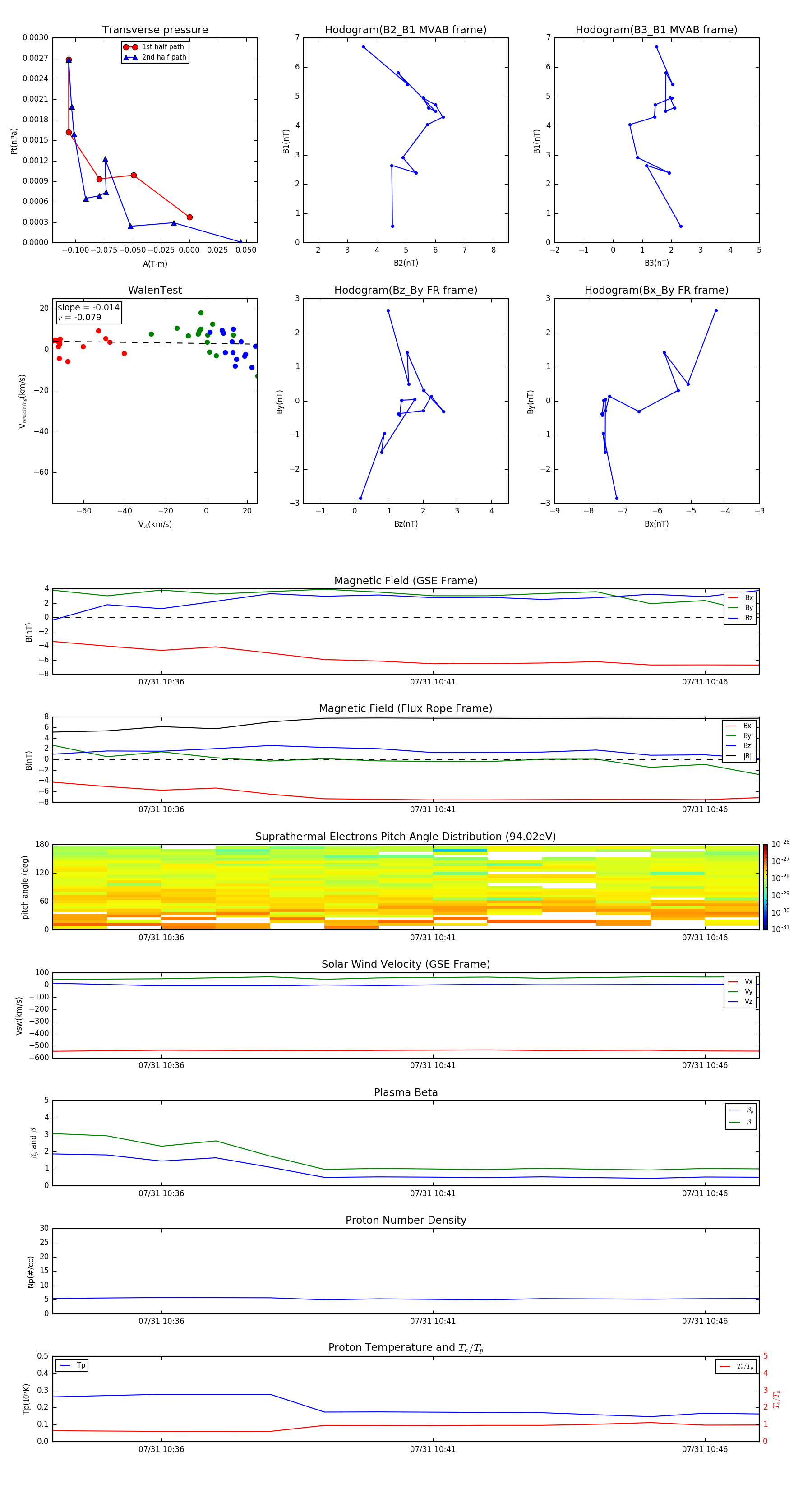Click the 'A(T·m)' x-axis label

[x=155, y=264]
